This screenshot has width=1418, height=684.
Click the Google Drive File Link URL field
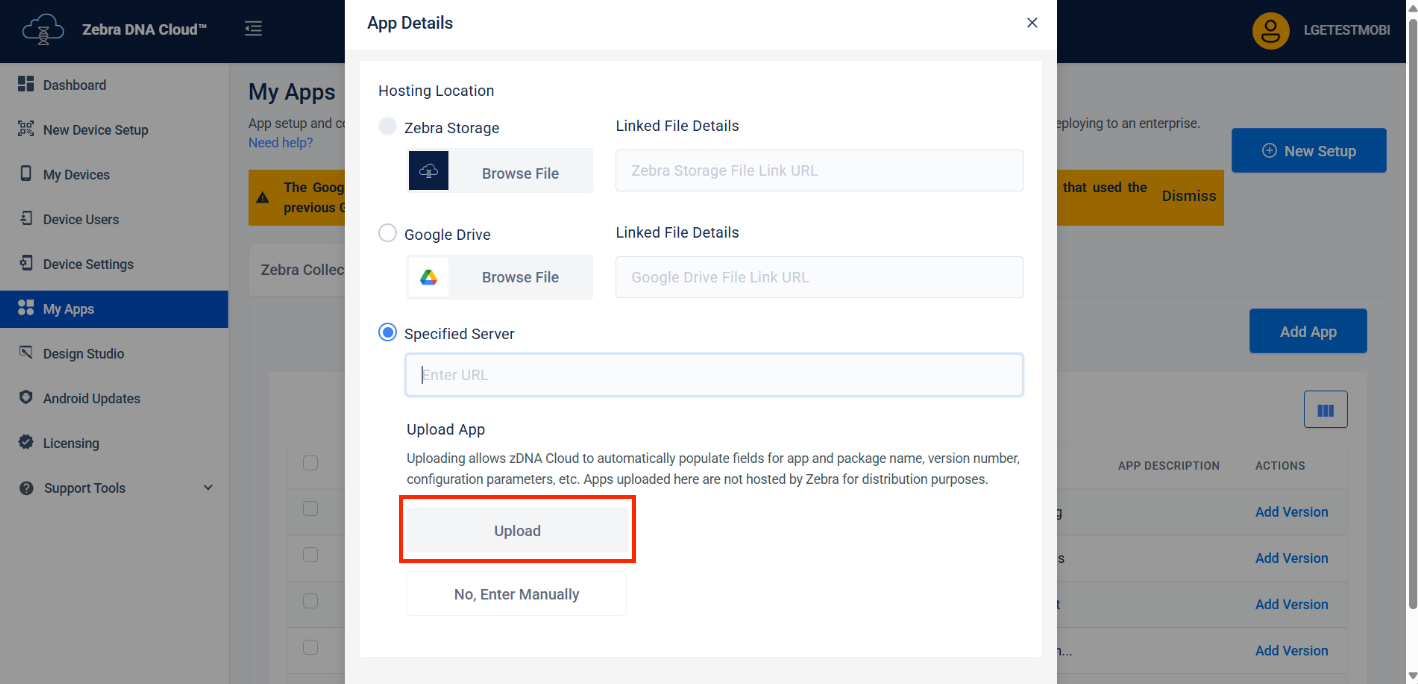[818, 277]
